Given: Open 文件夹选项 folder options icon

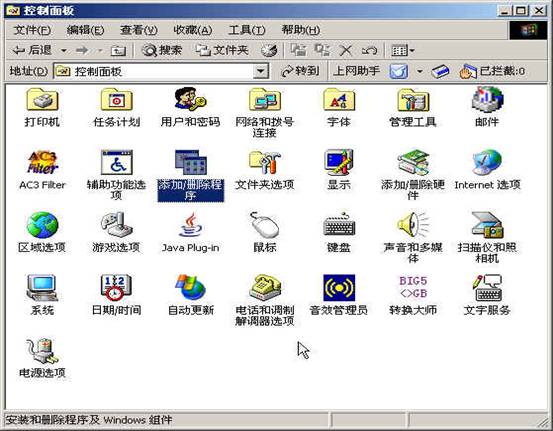Looking at the screenshot, I should (x=265, y=163).
